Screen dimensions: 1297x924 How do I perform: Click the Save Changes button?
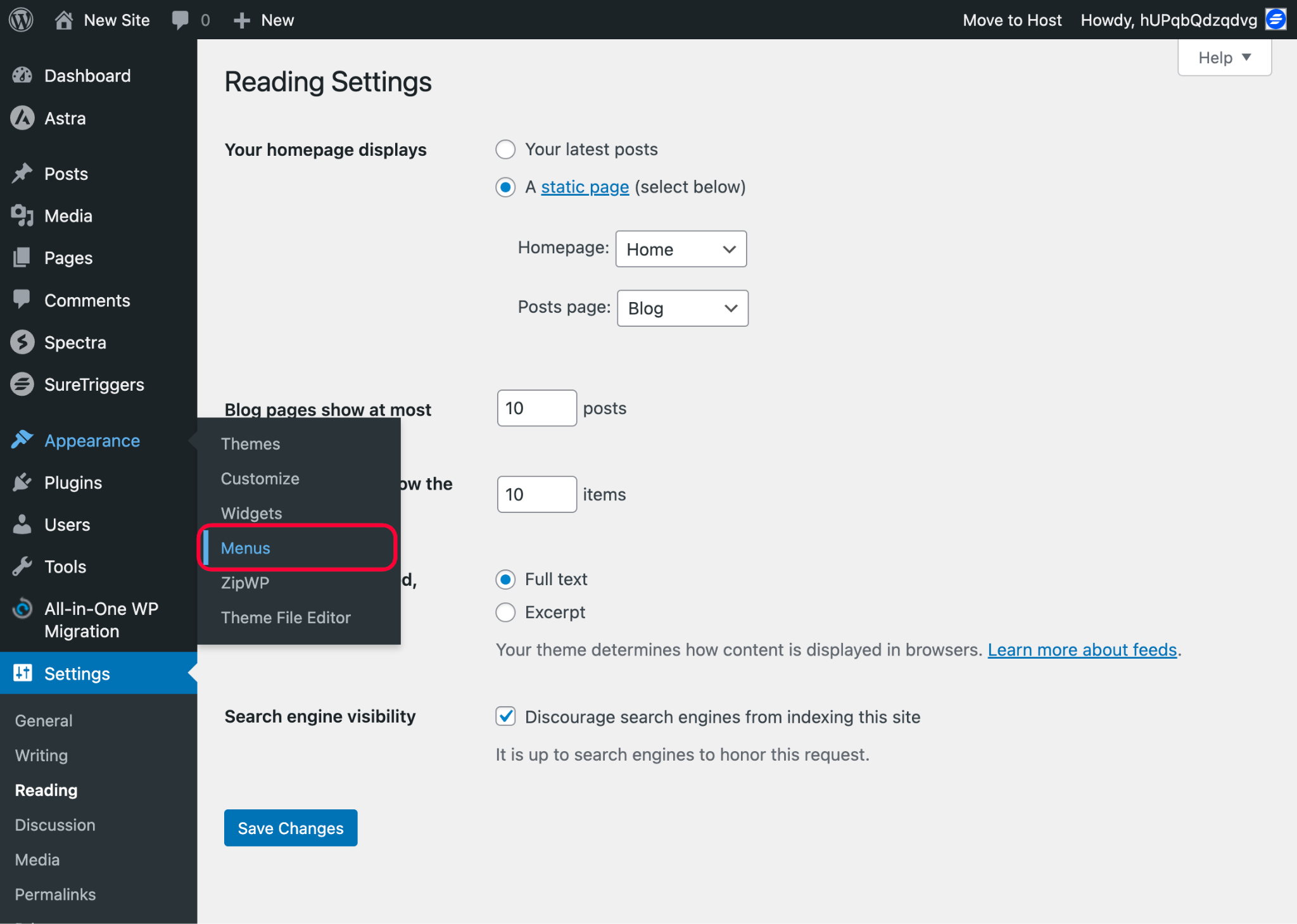tap(291, 828)
